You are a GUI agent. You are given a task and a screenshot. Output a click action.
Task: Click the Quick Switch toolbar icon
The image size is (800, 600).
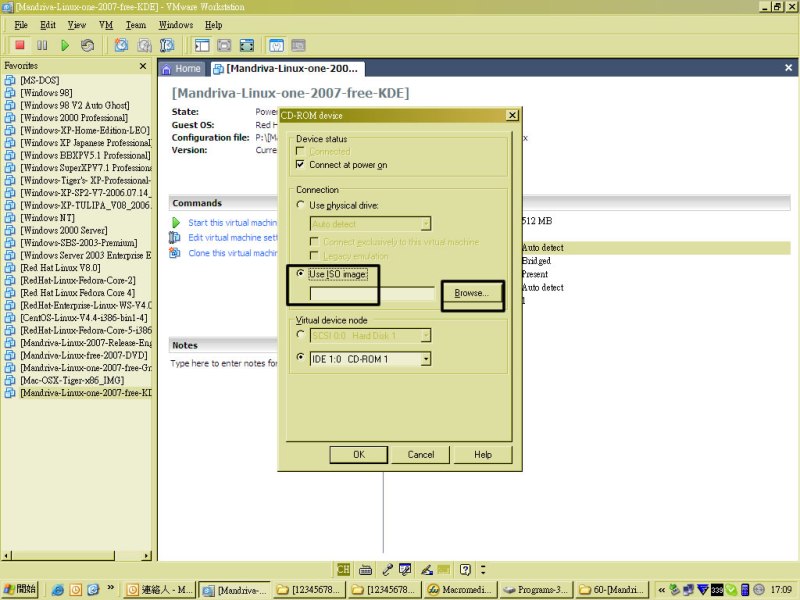coord(246,45)
